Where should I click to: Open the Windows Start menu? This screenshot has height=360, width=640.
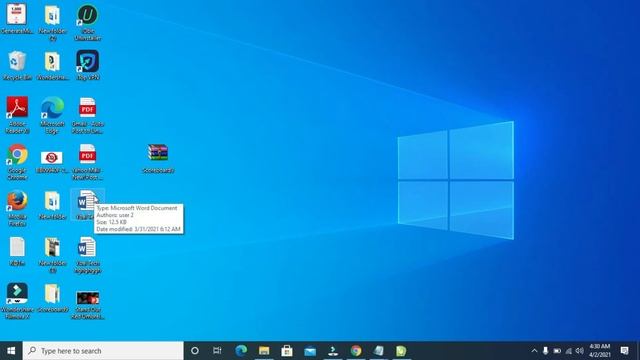[x=11, y=351]
